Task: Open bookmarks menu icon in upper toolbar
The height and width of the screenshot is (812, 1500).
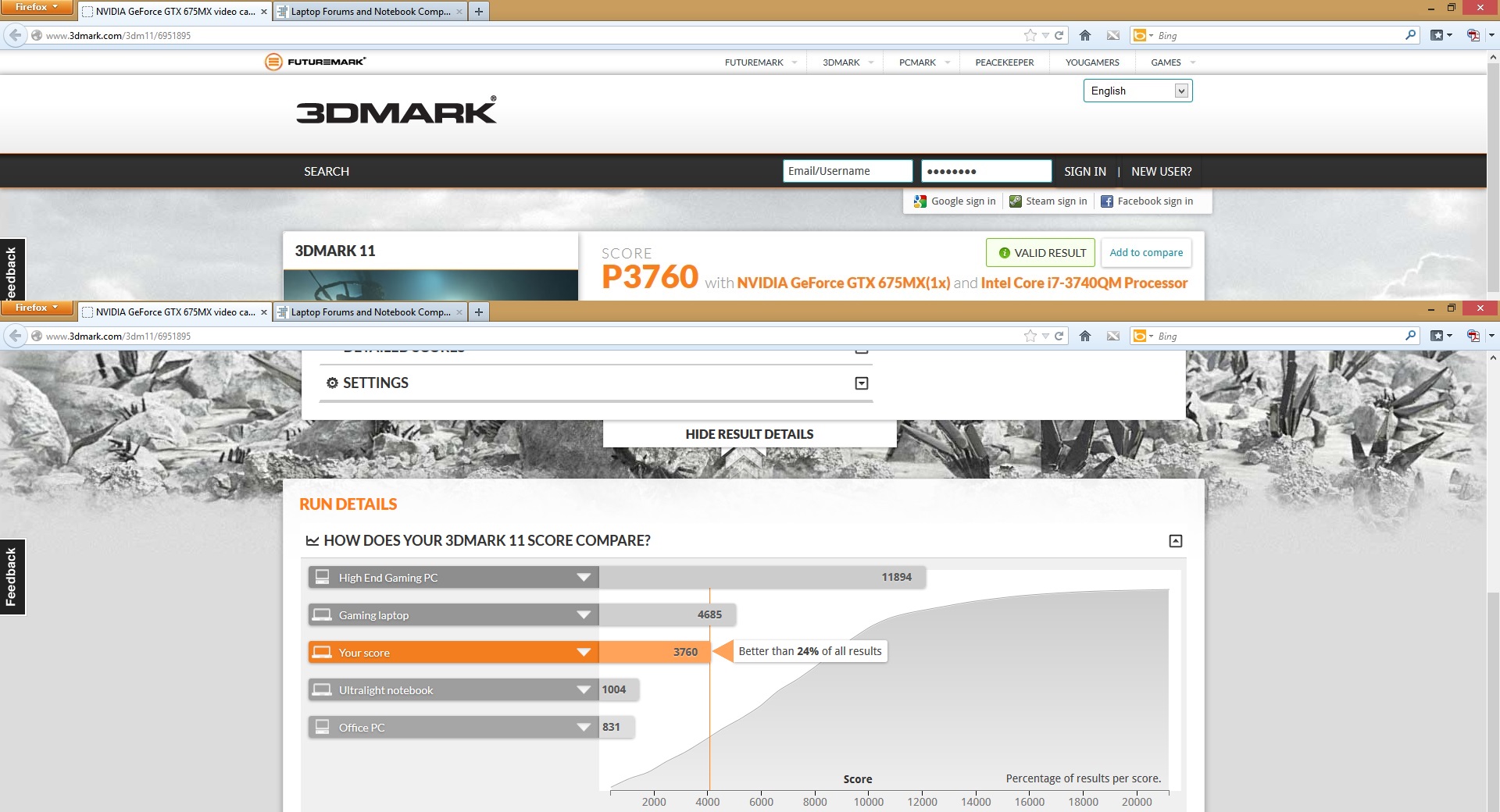Action: click(1441, 35)
